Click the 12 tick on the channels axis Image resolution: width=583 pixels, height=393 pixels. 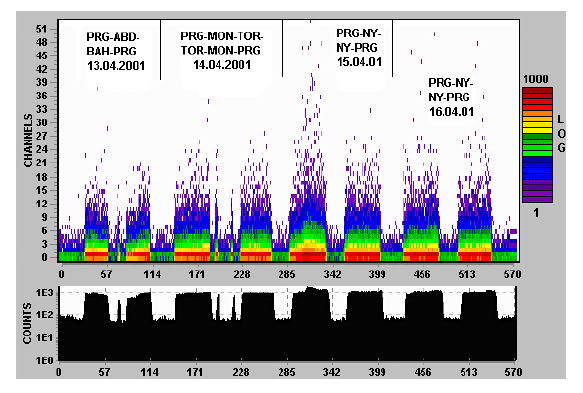coord(42,204)
